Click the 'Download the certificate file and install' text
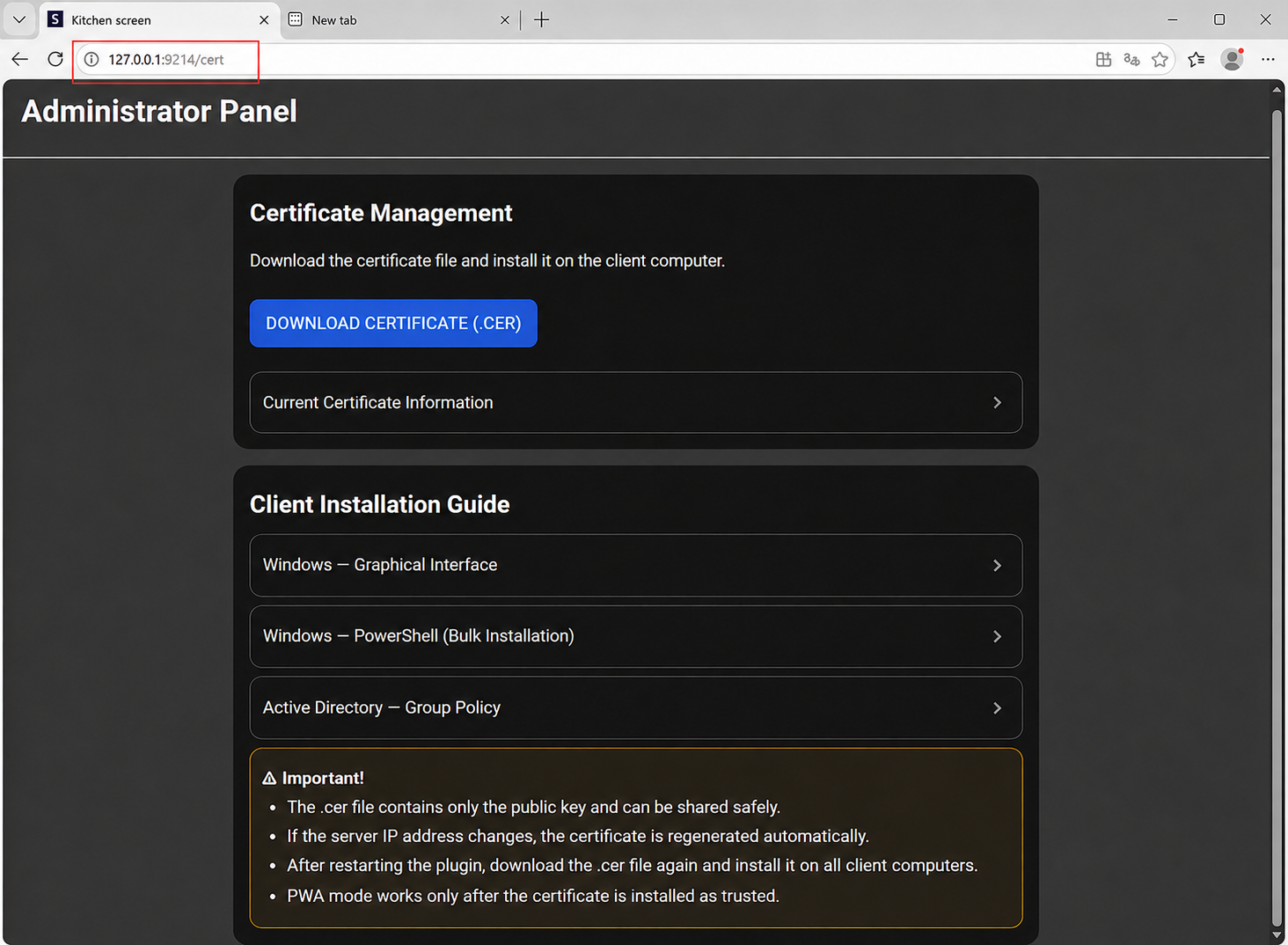This screenshot has width=1288, height=945. coord(487,260)
